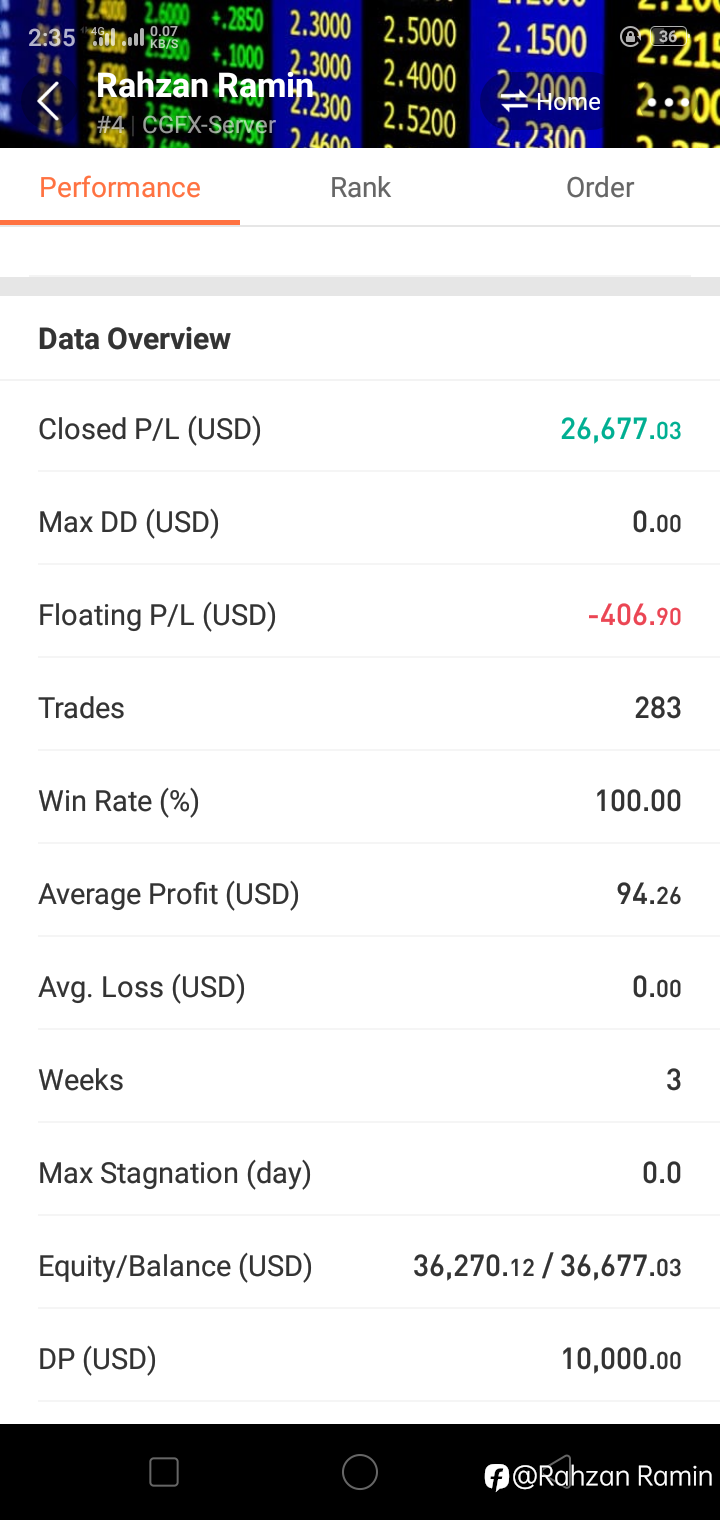The image size is (720, 1520).
Task: Tap the battery indicator icon
Action: pyautogui.click(x=668, y=37)
